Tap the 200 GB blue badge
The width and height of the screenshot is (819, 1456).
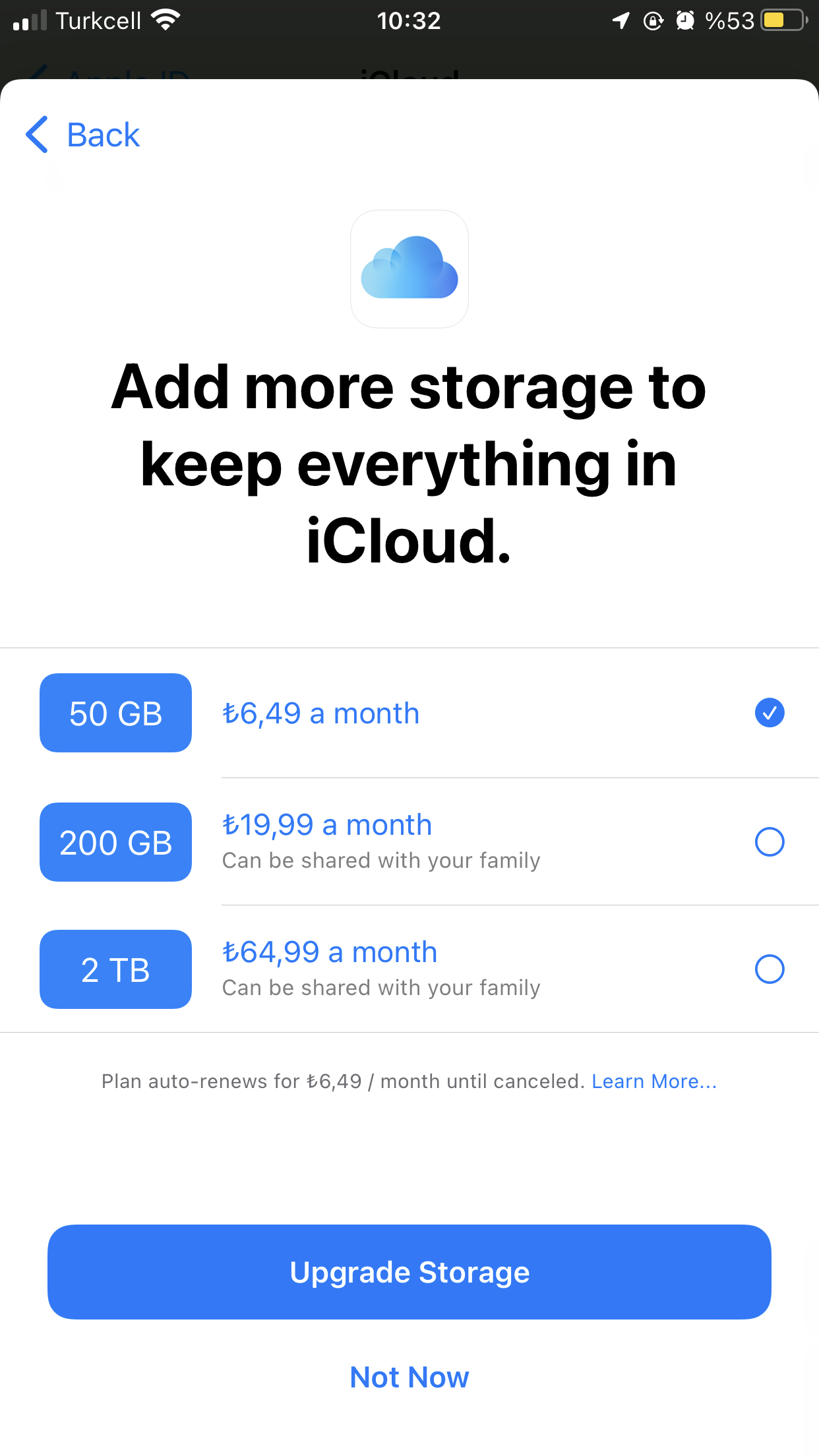pyautogui.click(x=115, y=842)
